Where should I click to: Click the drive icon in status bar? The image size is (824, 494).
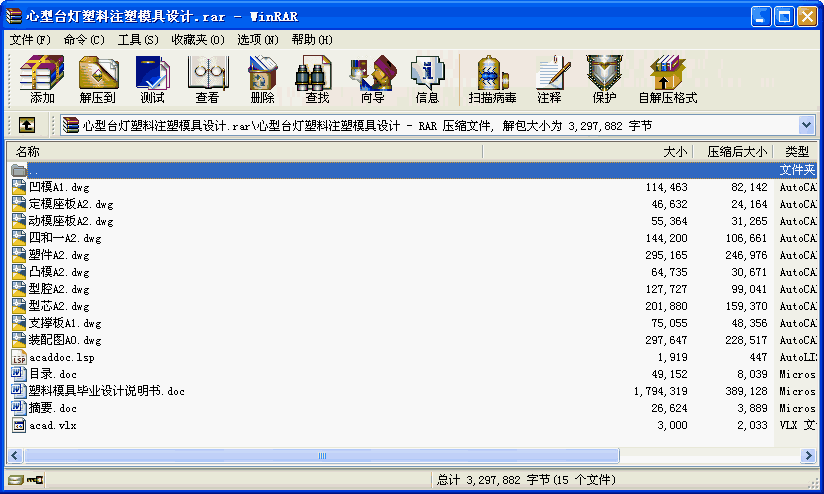point(16,479)
